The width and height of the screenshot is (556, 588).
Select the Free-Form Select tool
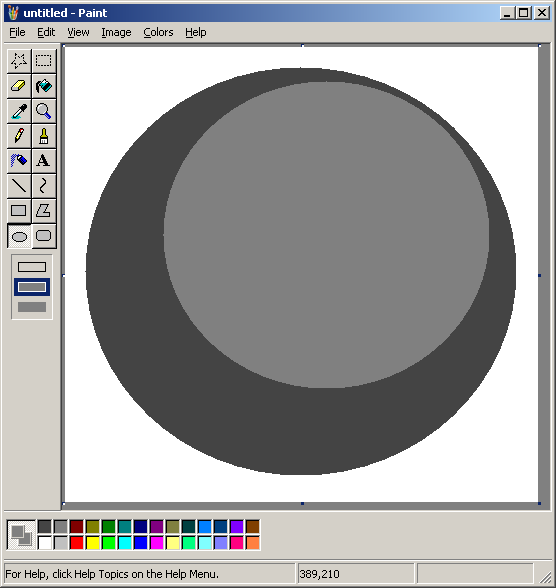pyautogui.click(x=19, y=61)
